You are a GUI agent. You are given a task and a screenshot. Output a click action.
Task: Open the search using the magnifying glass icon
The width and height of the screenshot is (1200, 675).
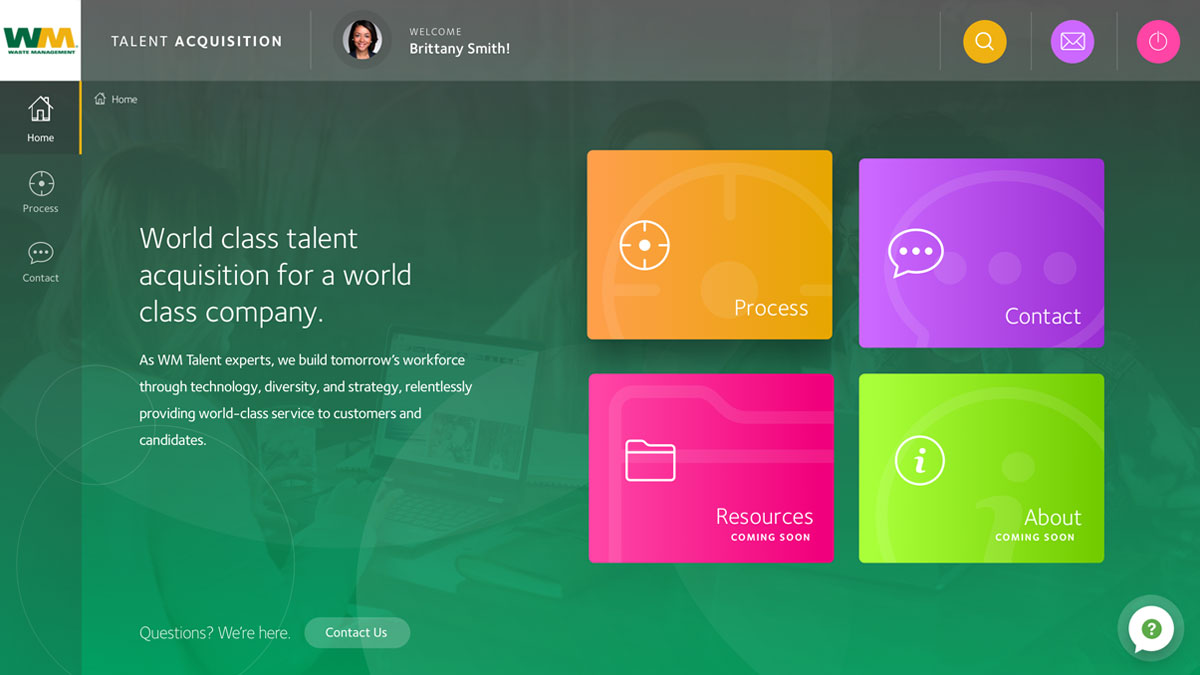(984, 41)
